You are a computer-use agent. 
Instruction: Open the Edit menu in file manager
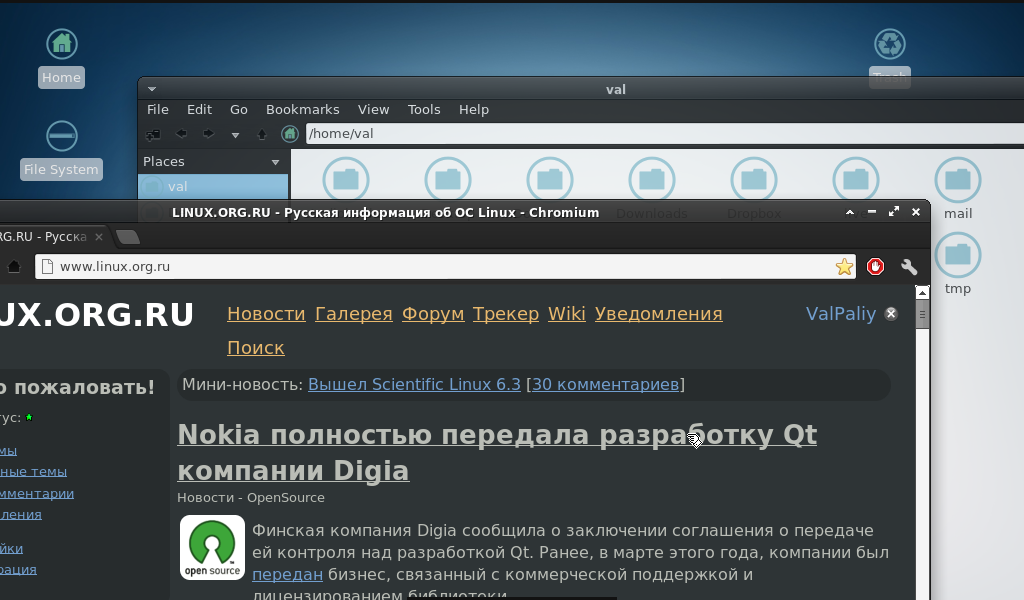pyautogui.click(x=199, y=110)
